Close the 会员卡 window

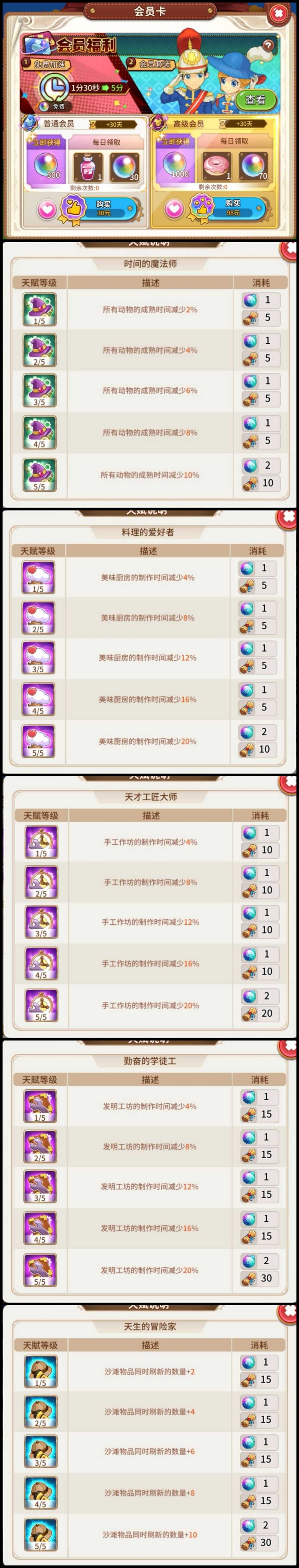278,13
